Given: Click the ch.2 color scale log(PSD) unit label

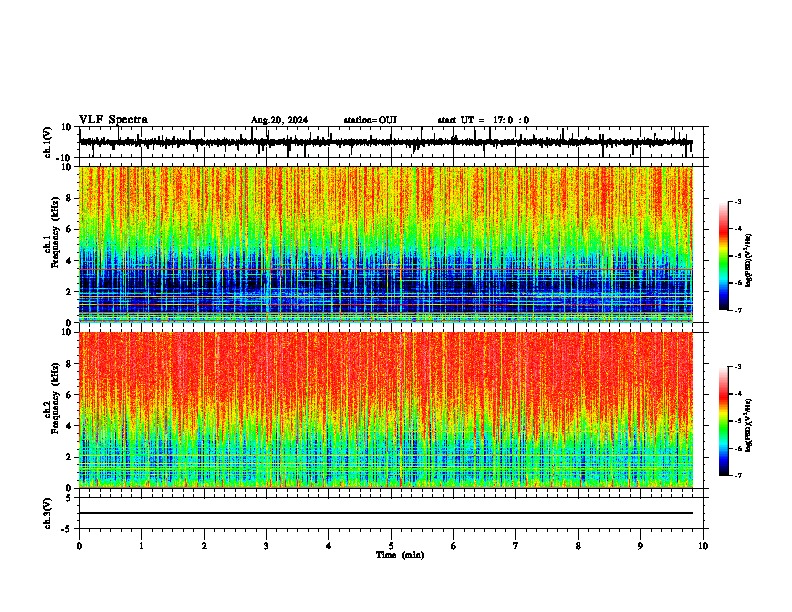Looking at the screenshot, I should (749, 424).
